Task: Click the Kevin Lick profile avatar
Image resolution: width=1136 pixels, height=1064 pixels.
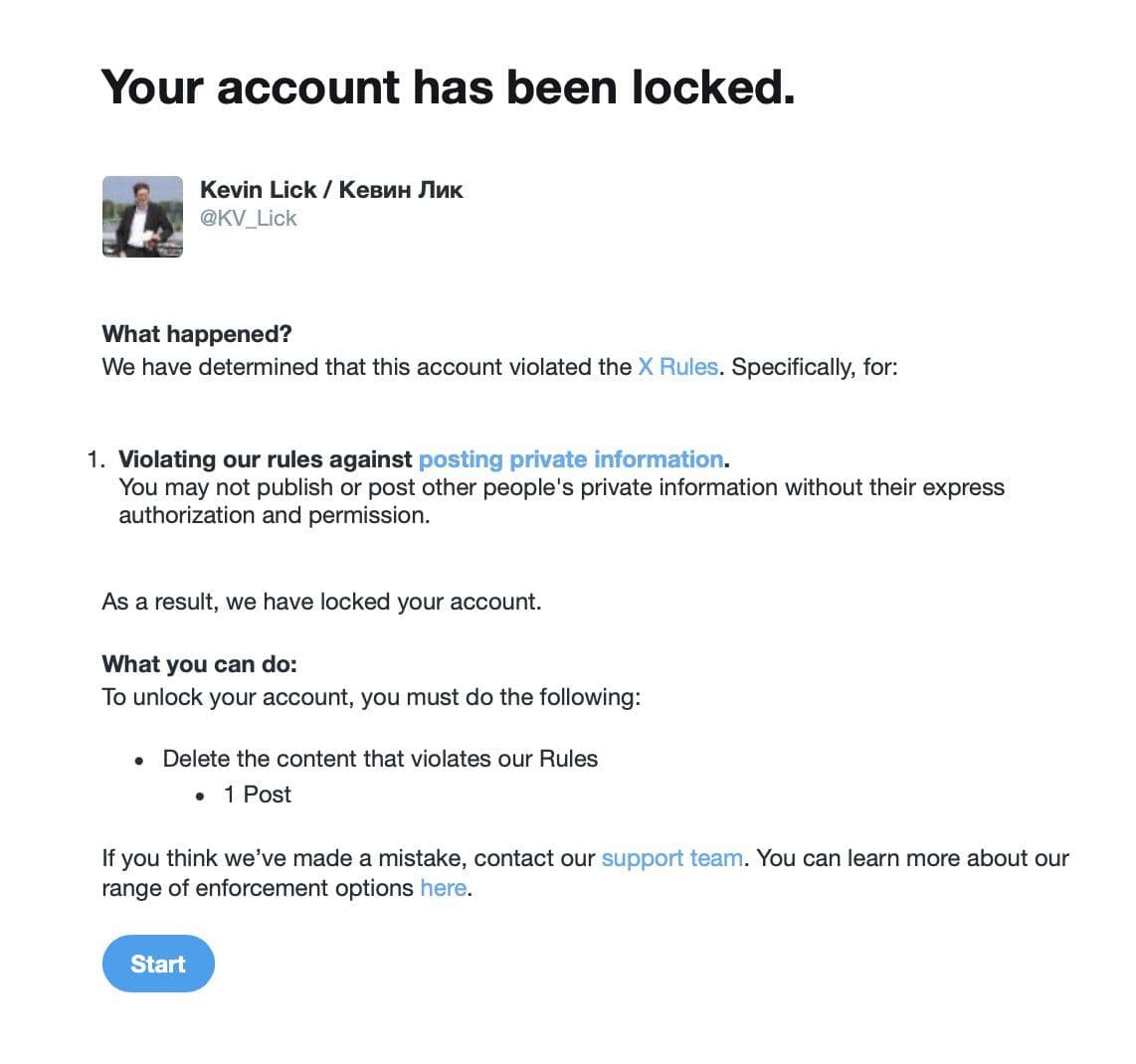Action: [142, 217]
